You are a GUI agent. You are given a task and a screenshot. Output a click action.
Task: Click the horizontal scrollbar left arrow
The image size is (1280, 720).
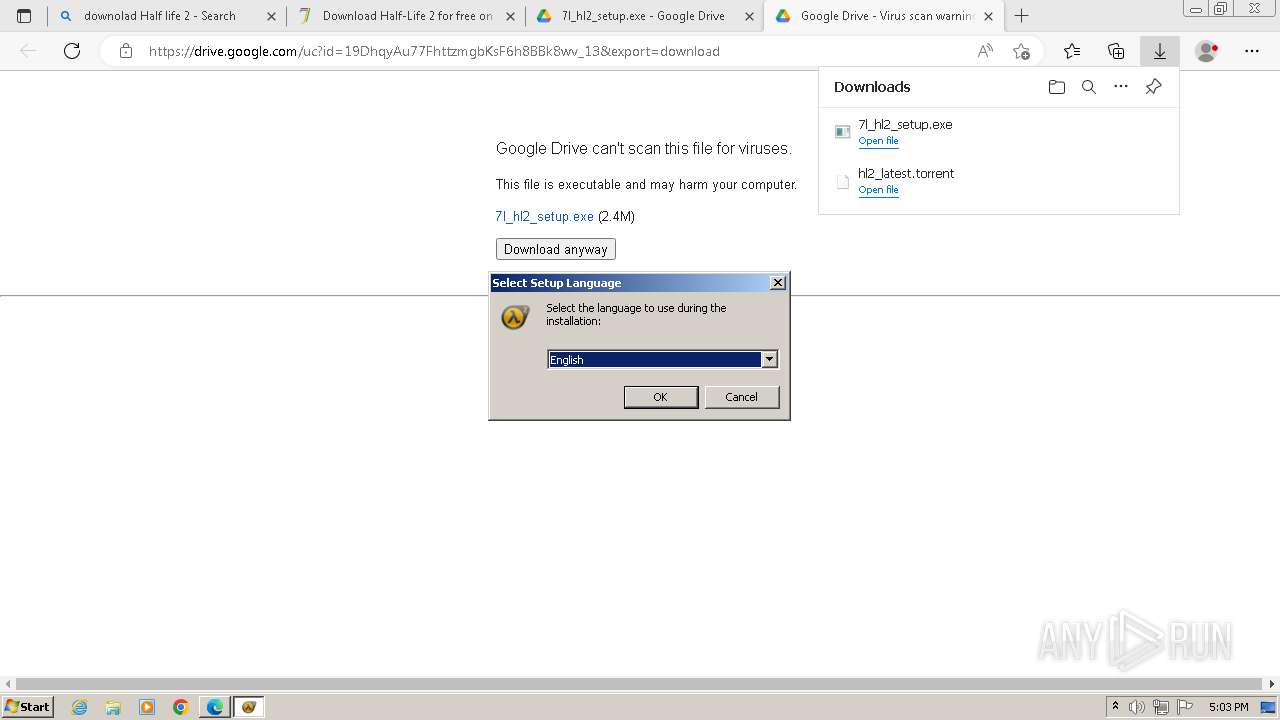tap(8, 684)
